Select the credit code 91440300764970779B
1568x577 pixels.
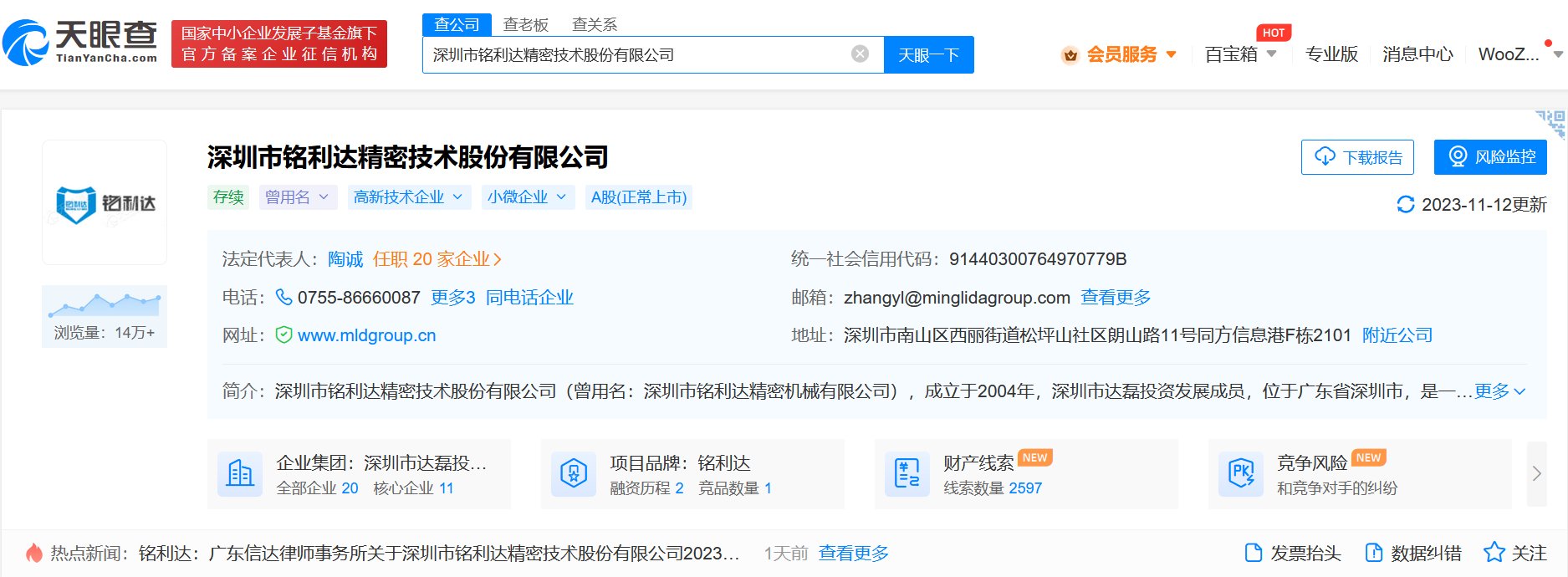coord(1038,259)
